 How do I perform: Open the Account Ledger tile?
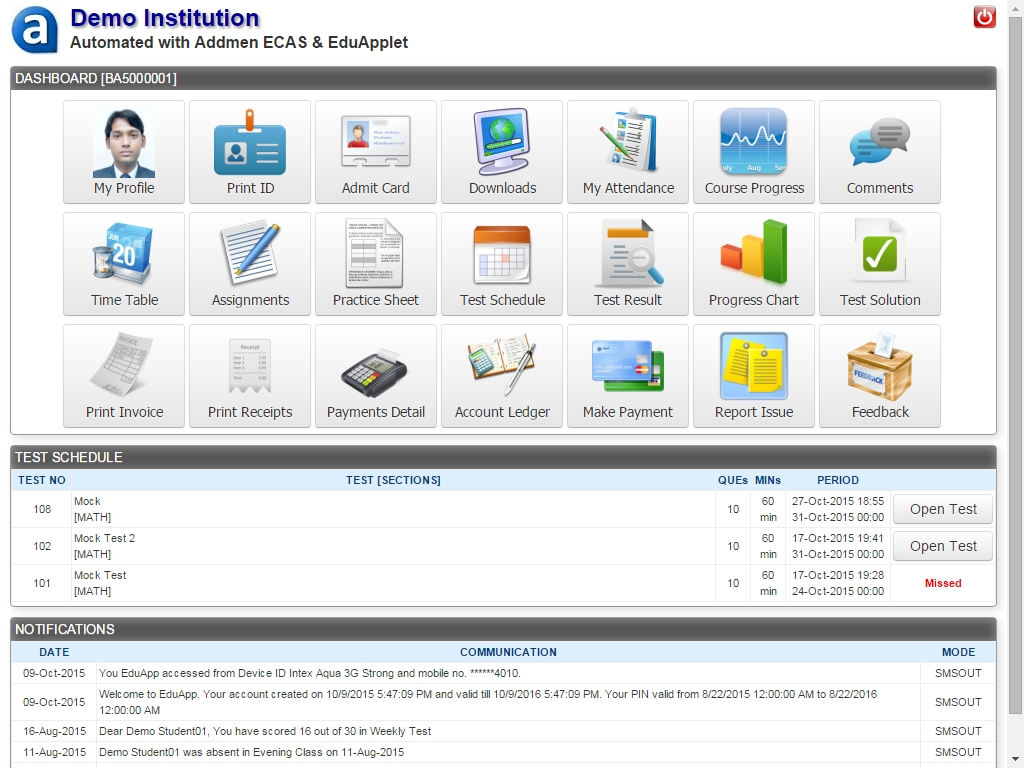point(502,376)
